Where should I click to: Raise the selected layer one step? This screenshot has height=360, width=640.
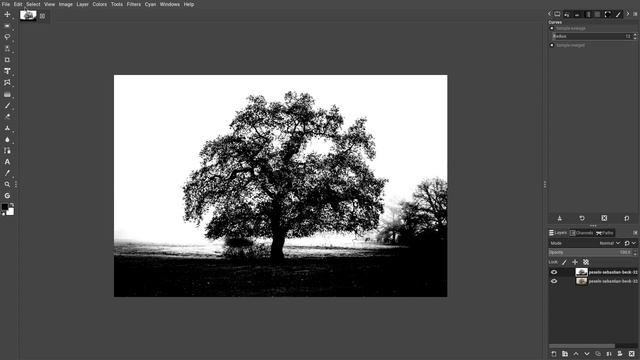[576, 354]
